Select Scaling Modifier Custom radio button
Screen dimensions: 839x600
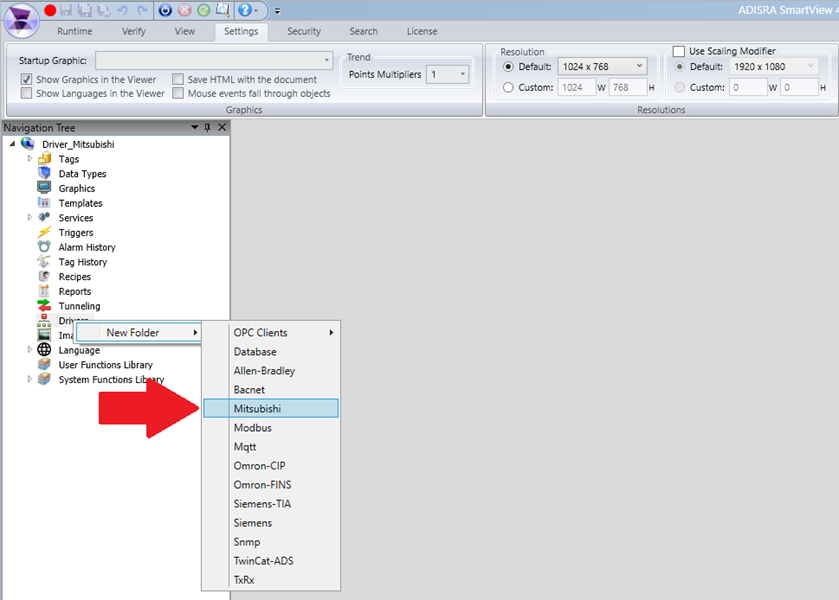[680, 87]
